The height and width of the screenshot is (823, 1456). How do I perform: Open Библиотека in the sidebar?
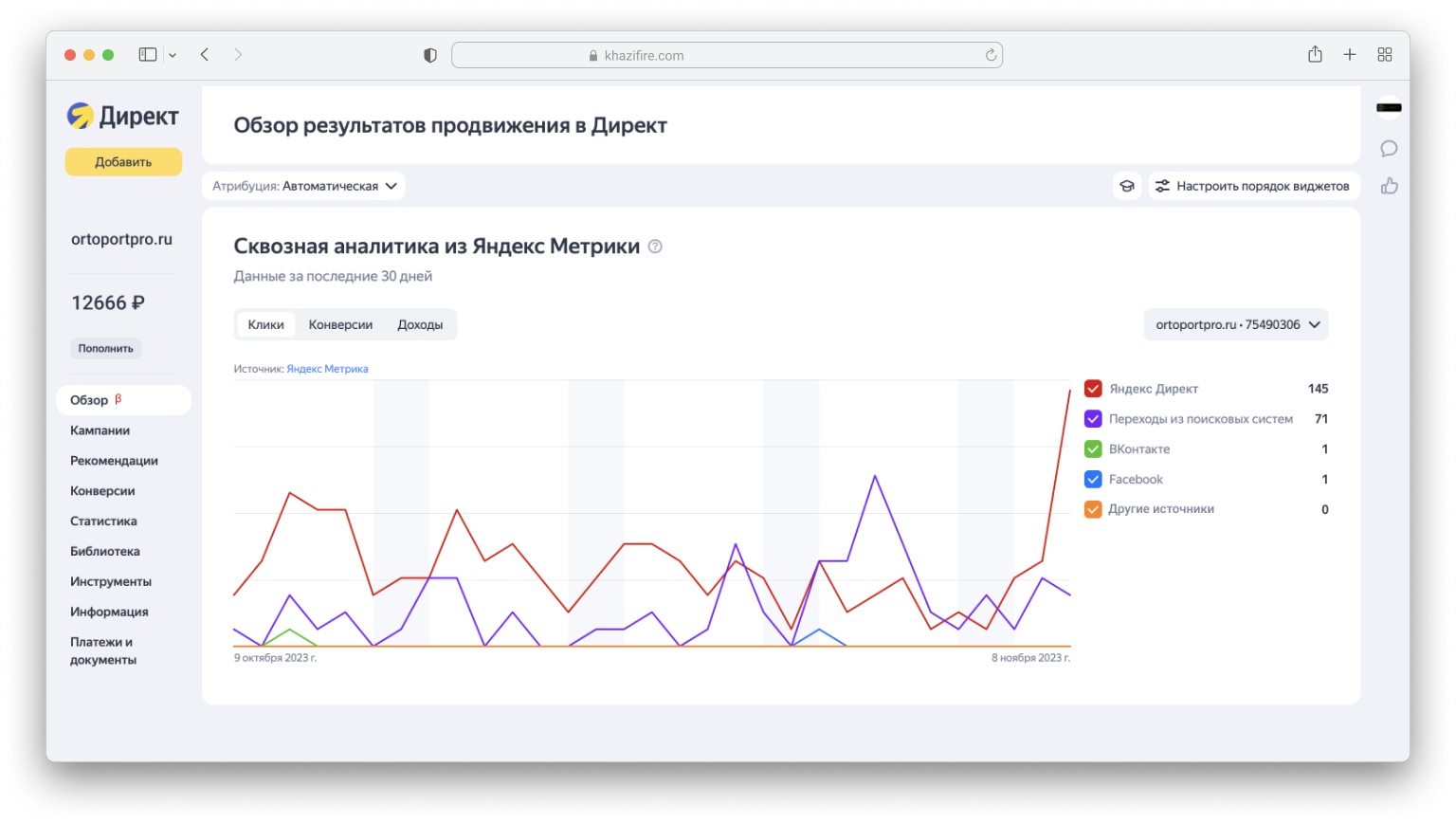pyautogui.click(x=105, y=552)
